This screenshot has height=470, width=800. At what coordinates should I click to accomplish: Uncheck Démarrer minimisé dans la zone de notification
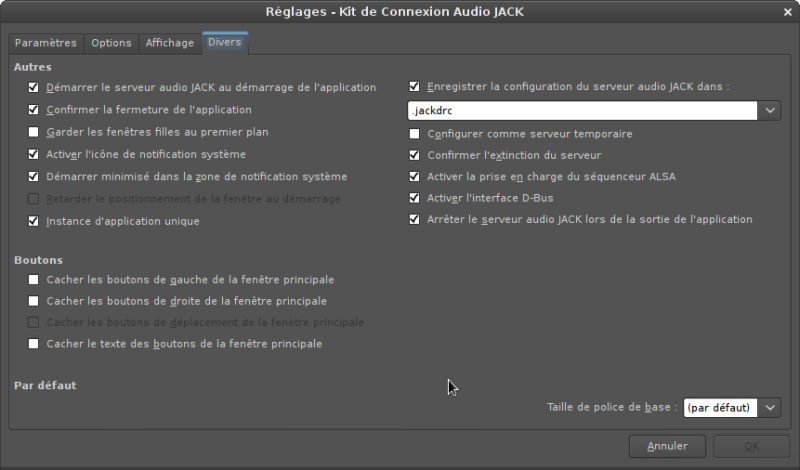coord(33,177)
